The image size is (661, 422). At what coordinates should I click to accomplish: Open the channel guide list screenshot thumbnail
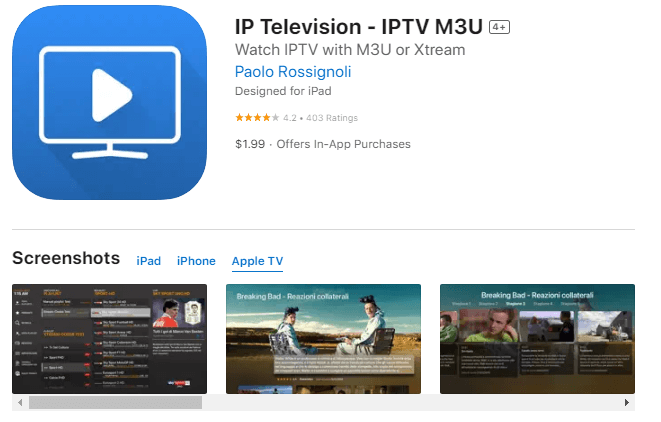click(109, 339)
